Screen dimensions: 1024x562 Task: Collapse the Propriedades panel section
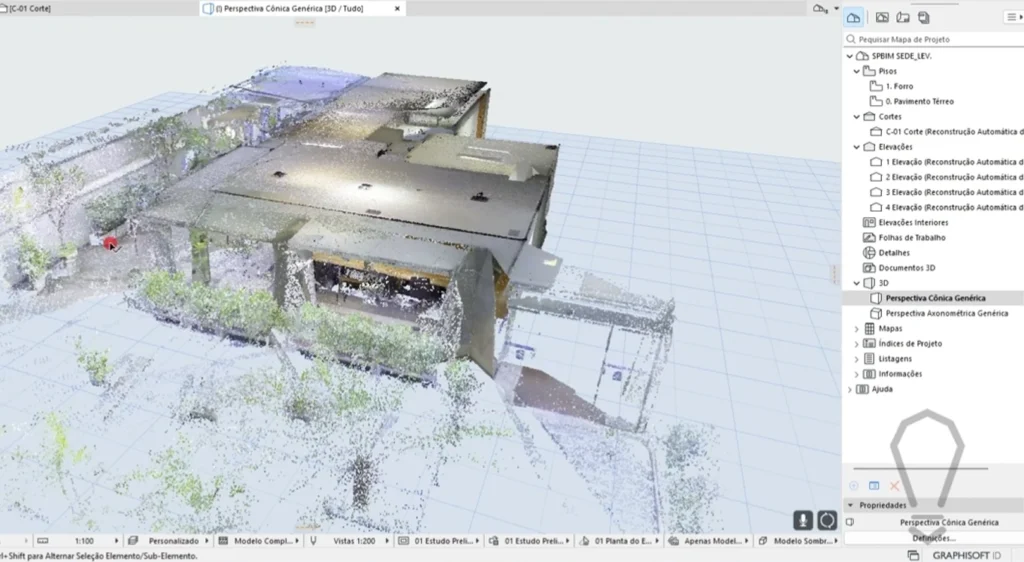[850, 505]
